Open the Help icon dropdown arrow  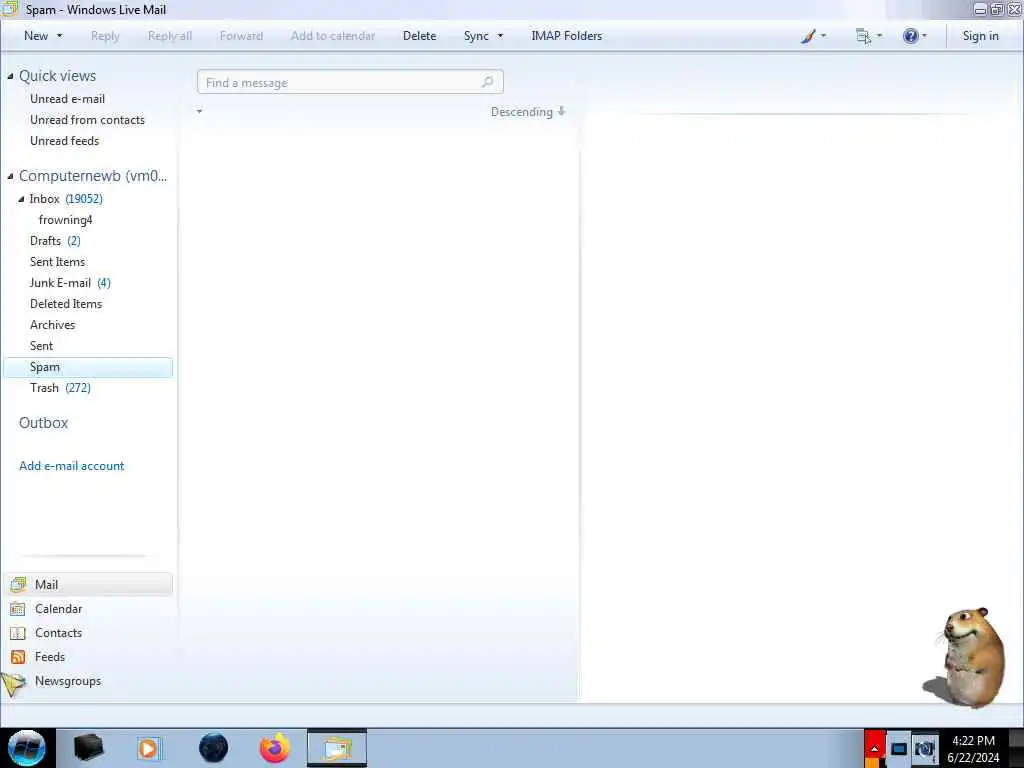pyautogui.click(x=924, y=36)
